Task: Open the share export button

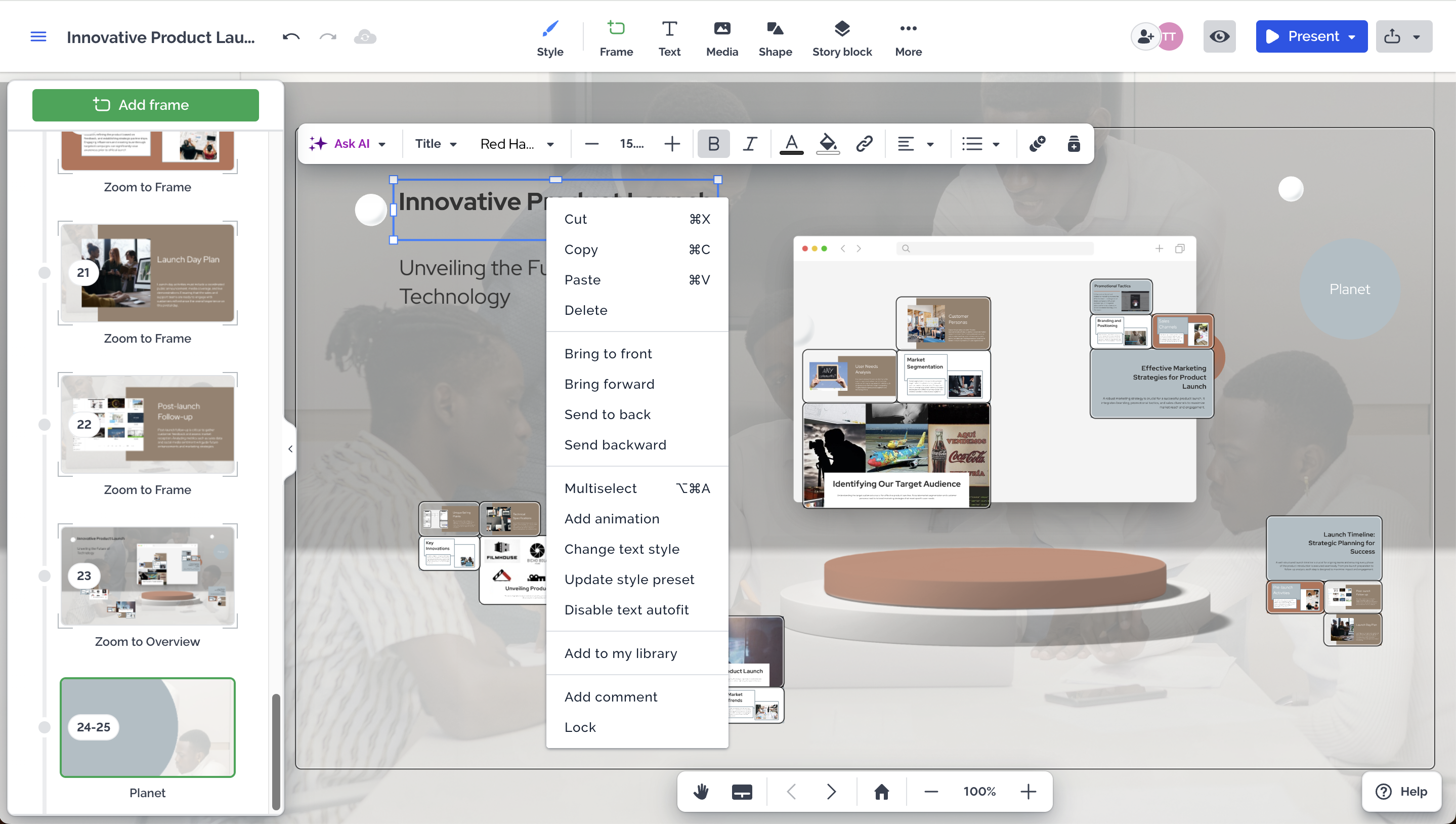Action: (1392, 37)
